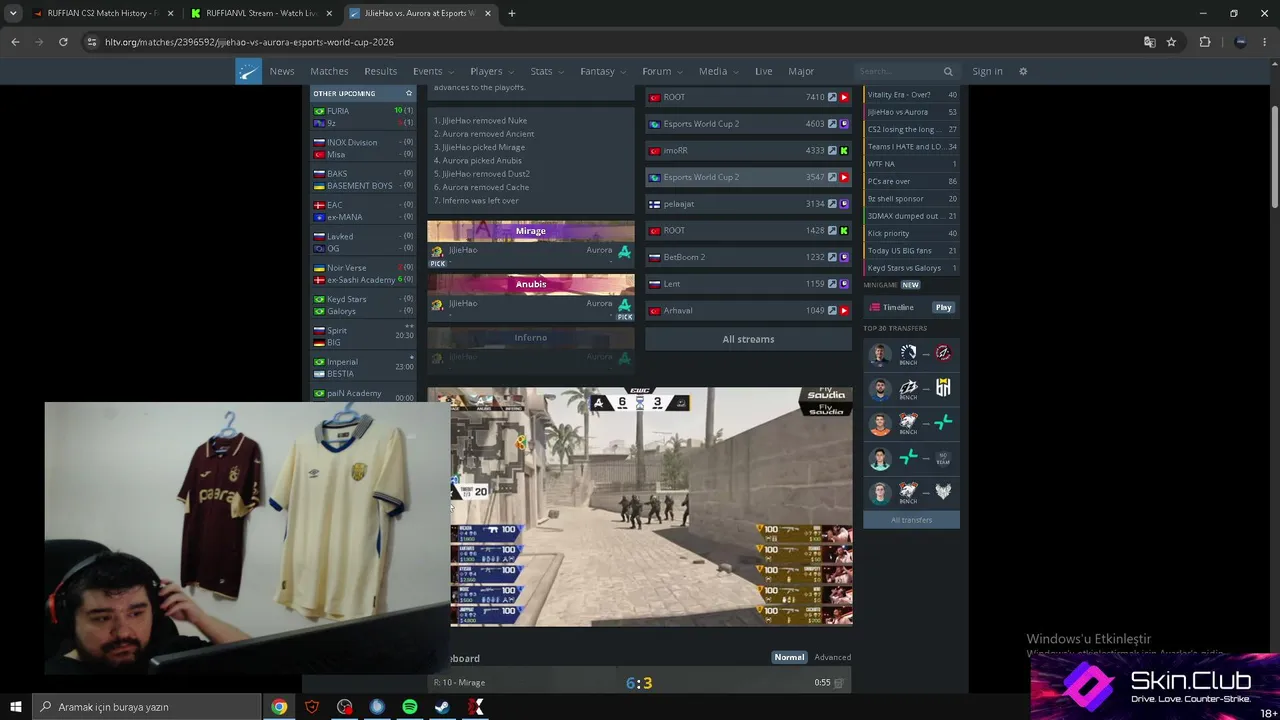1280x720 pixels.
Task: Go back to the previous page
Action: pos(15,42)
